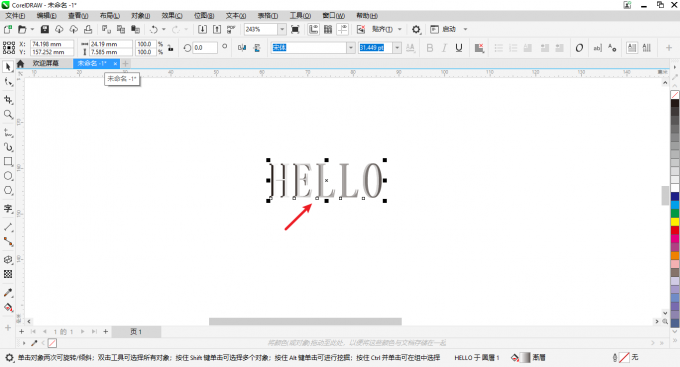Click the Undo arrow icon
Image resolution: width=680 pixels, height=367 pixels.
pyautogui.click(x=154, y=29)
